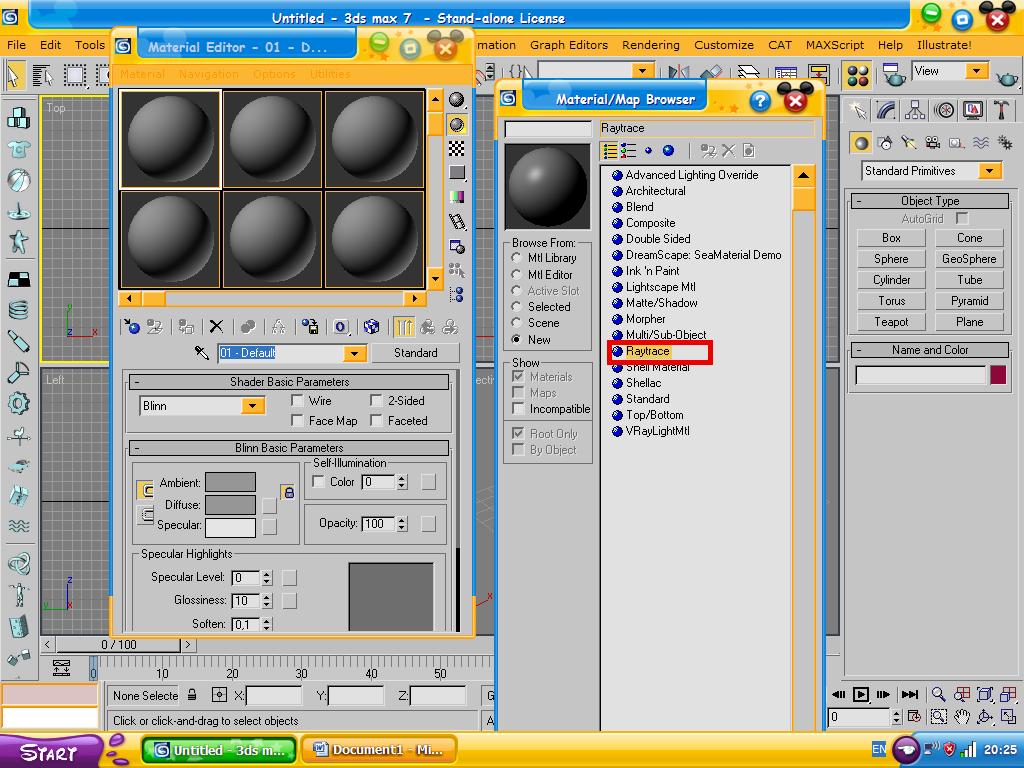Click Get Material icon in Material Editor

tap(132, 327)
